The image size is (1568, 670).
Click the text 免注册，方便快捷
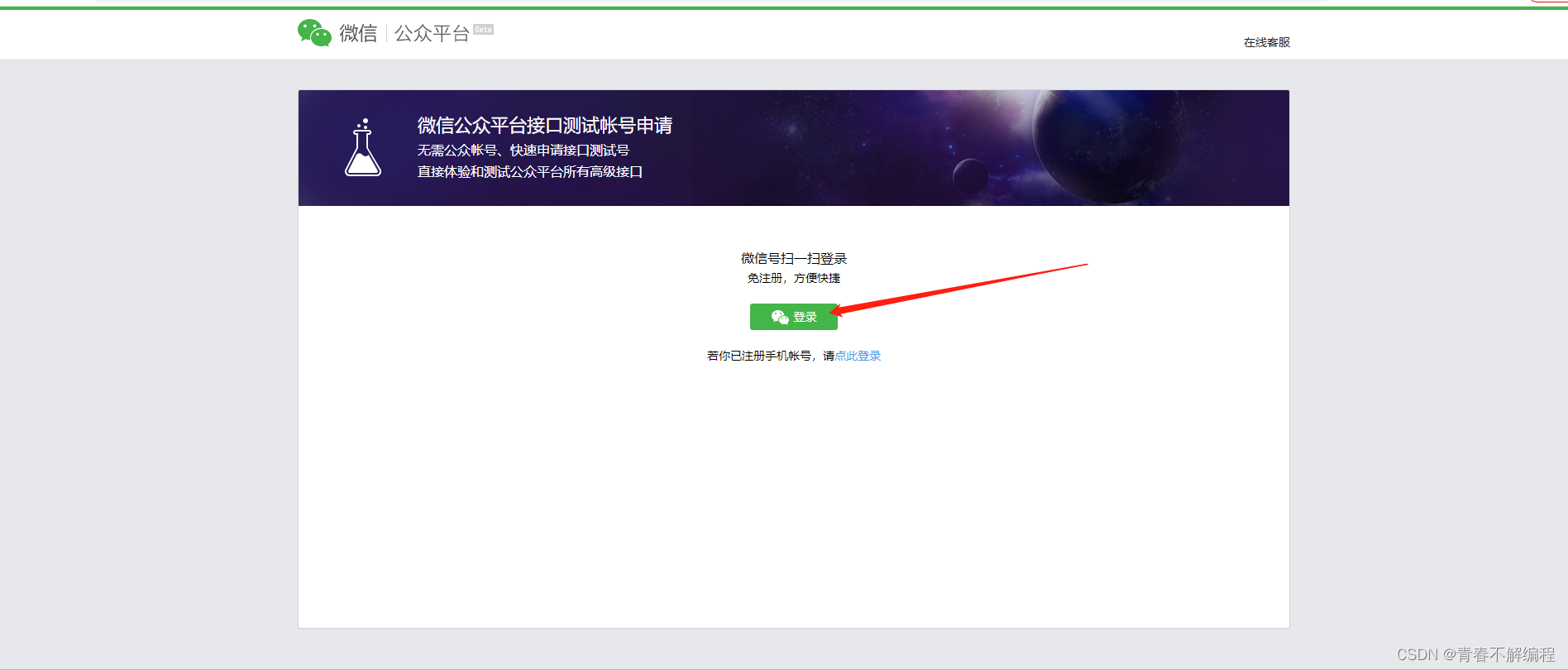pyautogui.click(x=794, y=278)
